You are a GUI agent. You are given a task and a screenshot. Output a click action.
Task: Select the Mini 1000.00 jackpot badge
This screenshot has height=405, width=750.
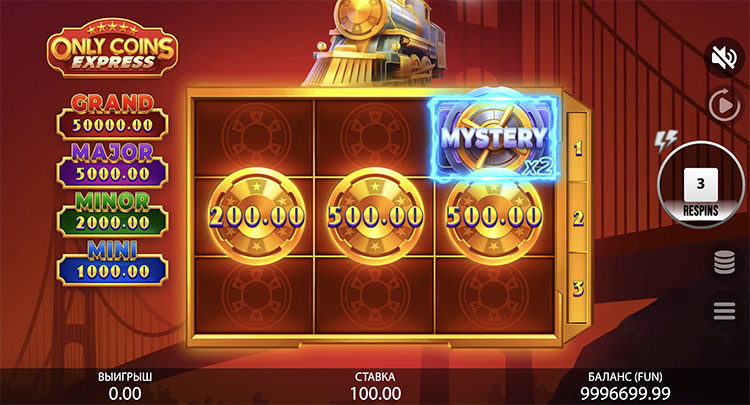tap(113, 263)
